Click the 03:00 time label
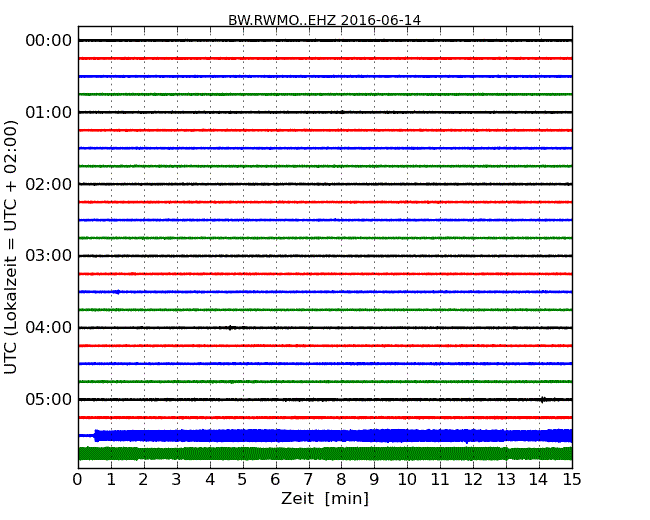 (49, 255)
